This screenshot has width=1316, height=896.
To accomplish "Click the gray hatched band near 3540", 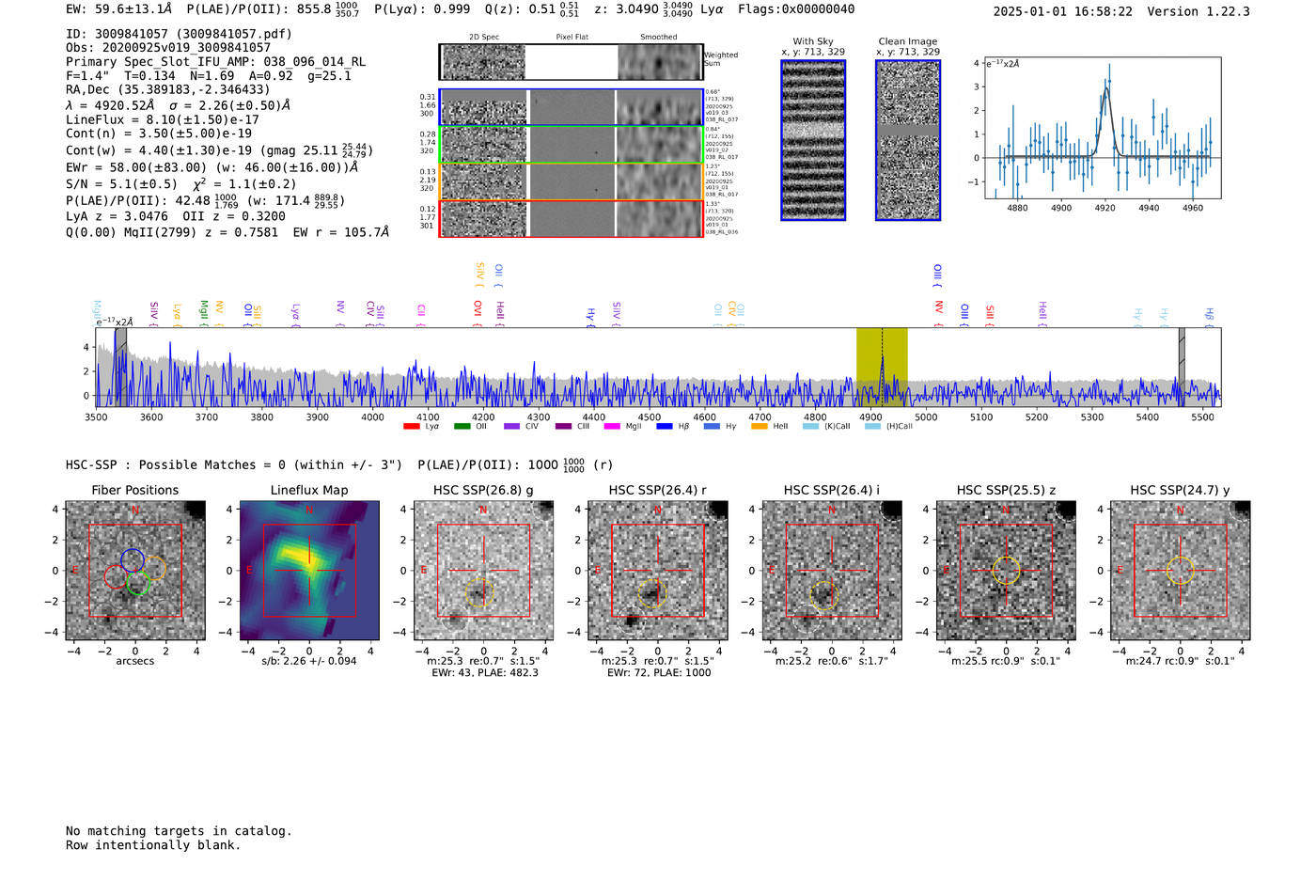I will pyautogui.click(x=120, y=367).
